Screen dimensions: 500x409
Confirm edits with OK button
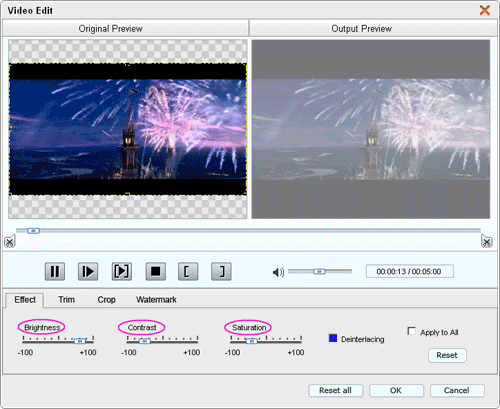click(x=396, y=390)
